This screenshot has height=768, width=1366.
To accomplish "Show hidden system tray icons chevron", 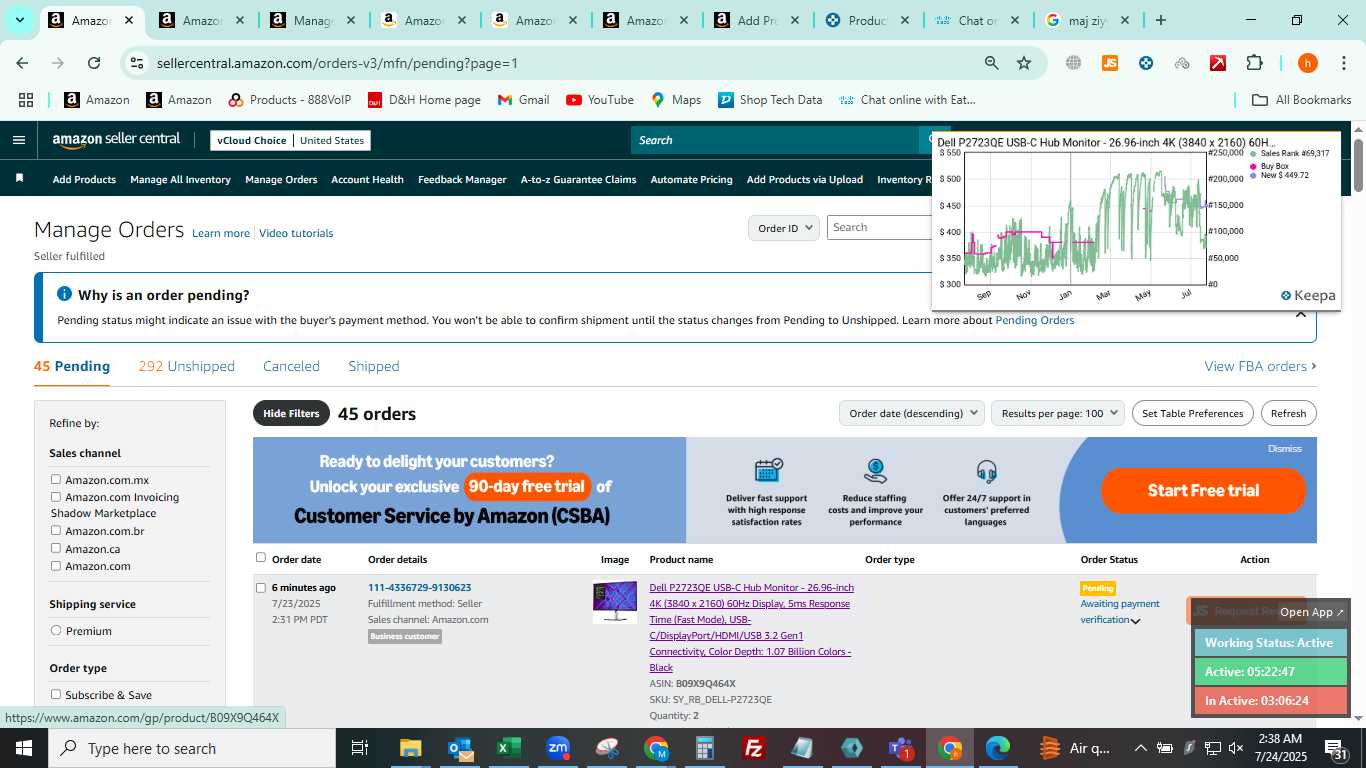I will (x=1140, y=748).
